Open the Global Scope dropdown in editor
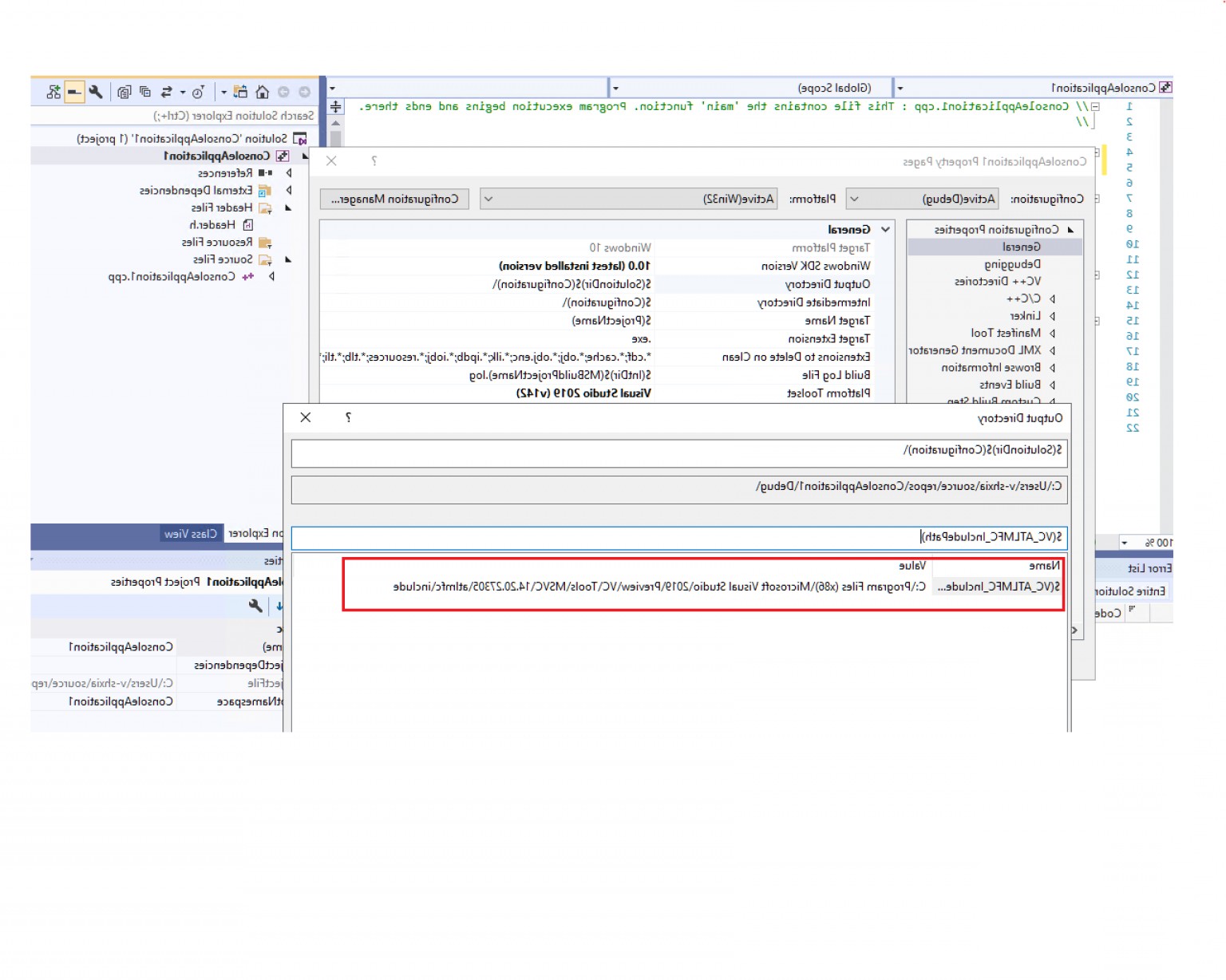The height and width of the screenshot is (980, 1226). (750, 88)
